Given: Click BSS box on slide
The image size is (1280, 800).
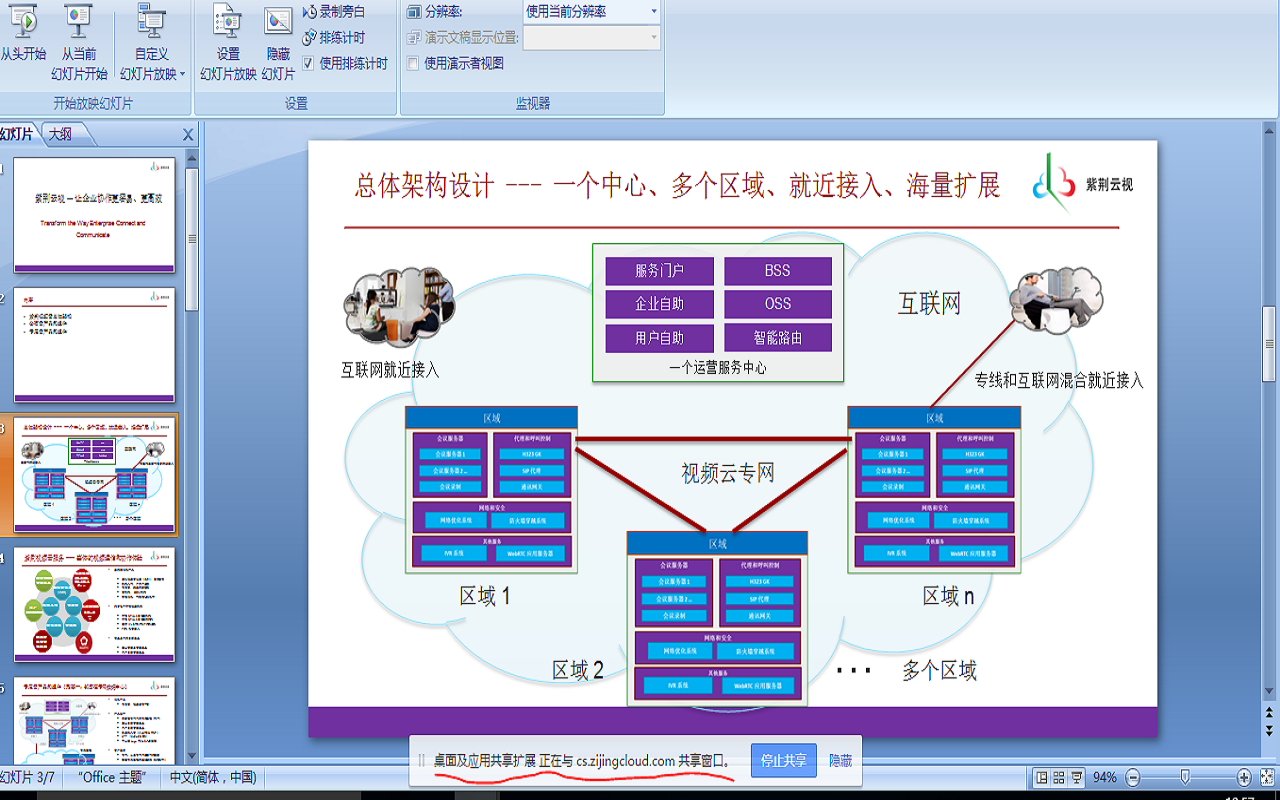Looking at the screenshot, I should point(777,271).
